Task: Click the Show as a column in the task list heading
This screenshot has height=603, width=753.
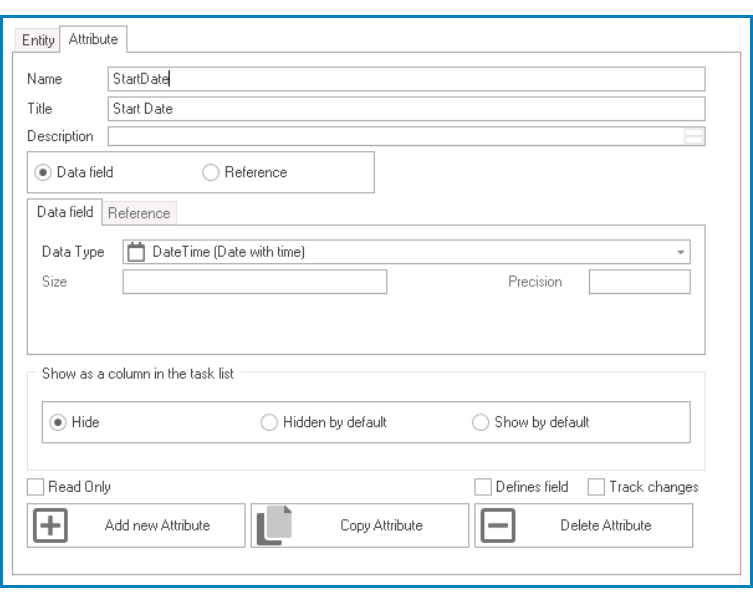Action: (x=137, y=373)
